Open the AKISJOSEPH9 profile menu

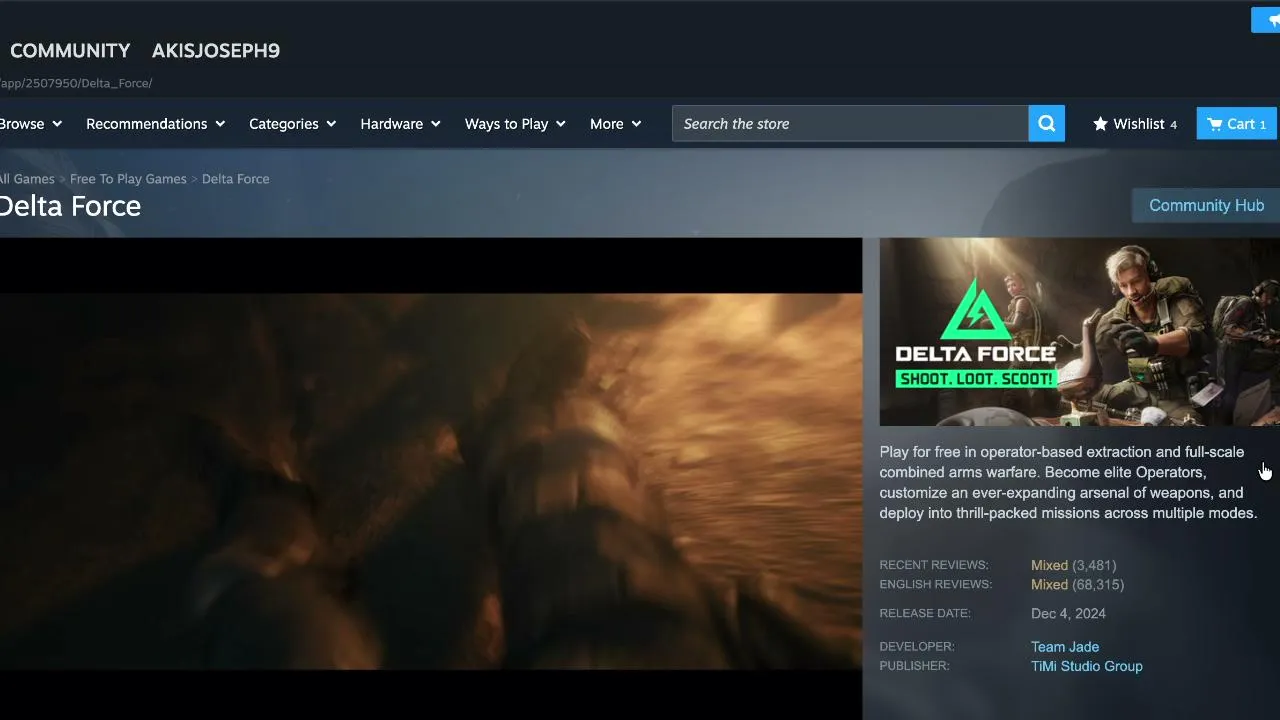(x=216, y=51)
